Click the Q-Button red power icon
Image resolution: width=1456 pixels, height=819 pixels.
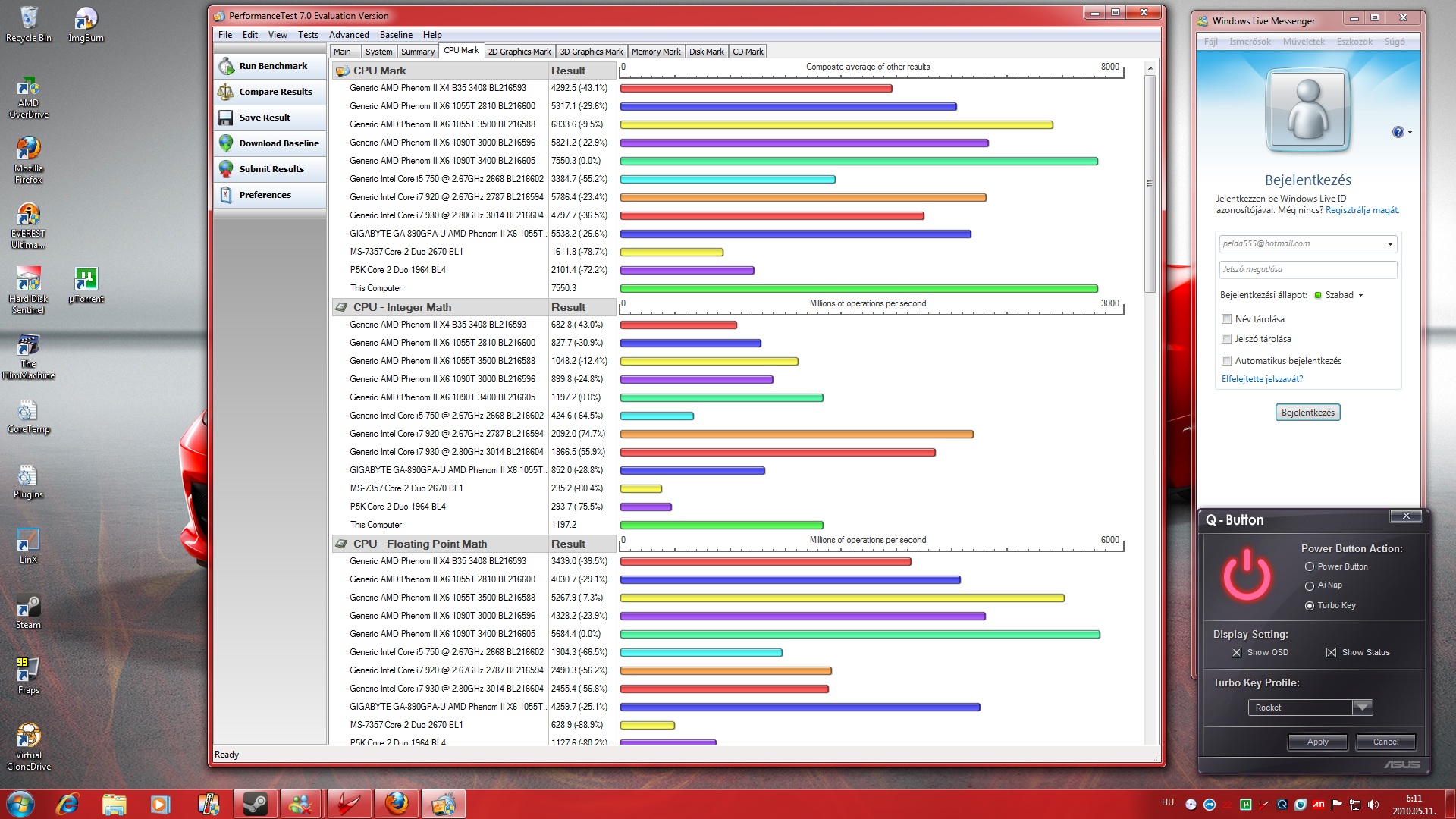tap(1247, 576)
